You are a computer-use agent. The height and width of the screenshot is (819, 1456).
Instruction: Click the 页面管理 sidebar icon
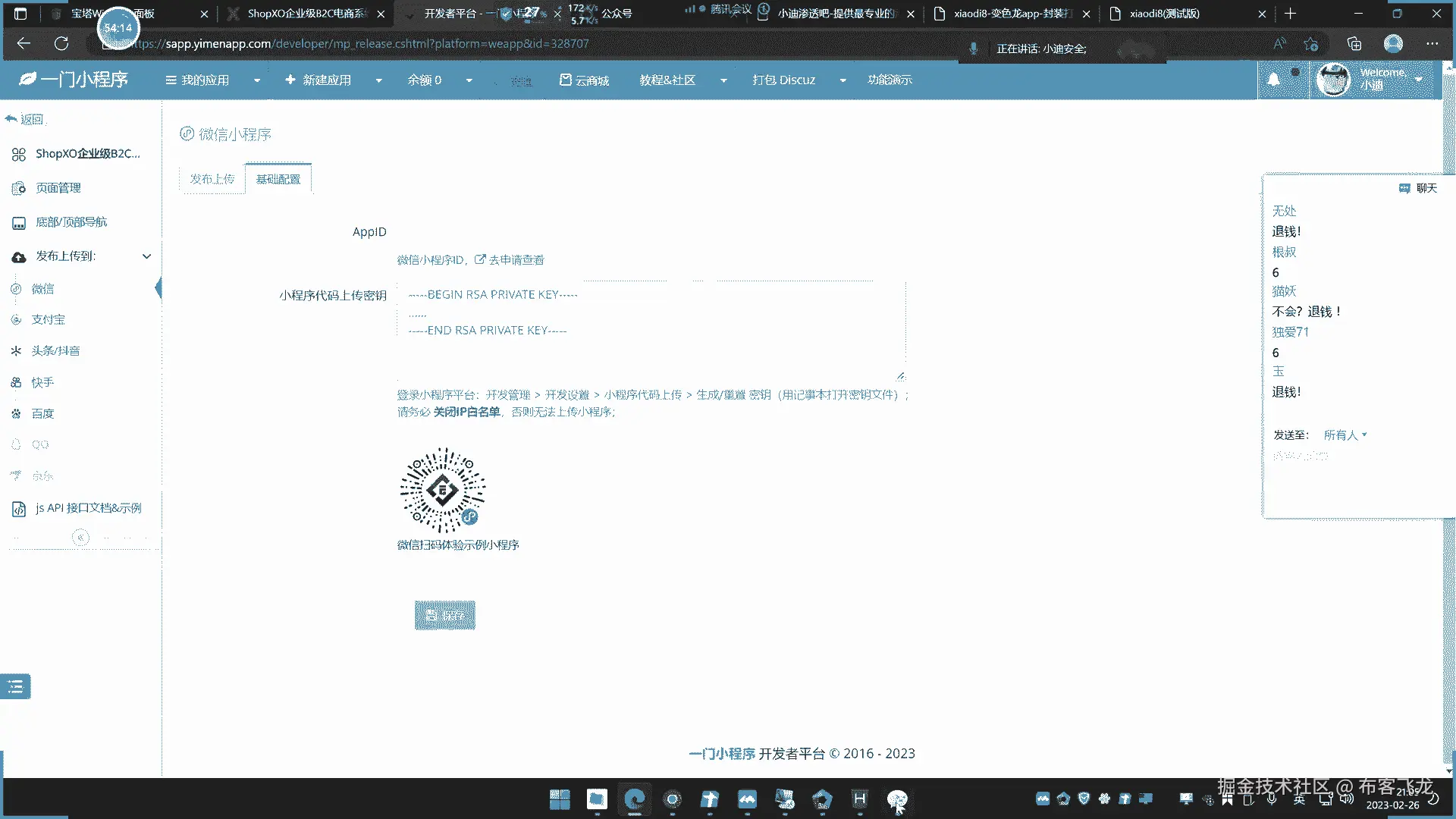pyautogui.click(x=19, y=188)
